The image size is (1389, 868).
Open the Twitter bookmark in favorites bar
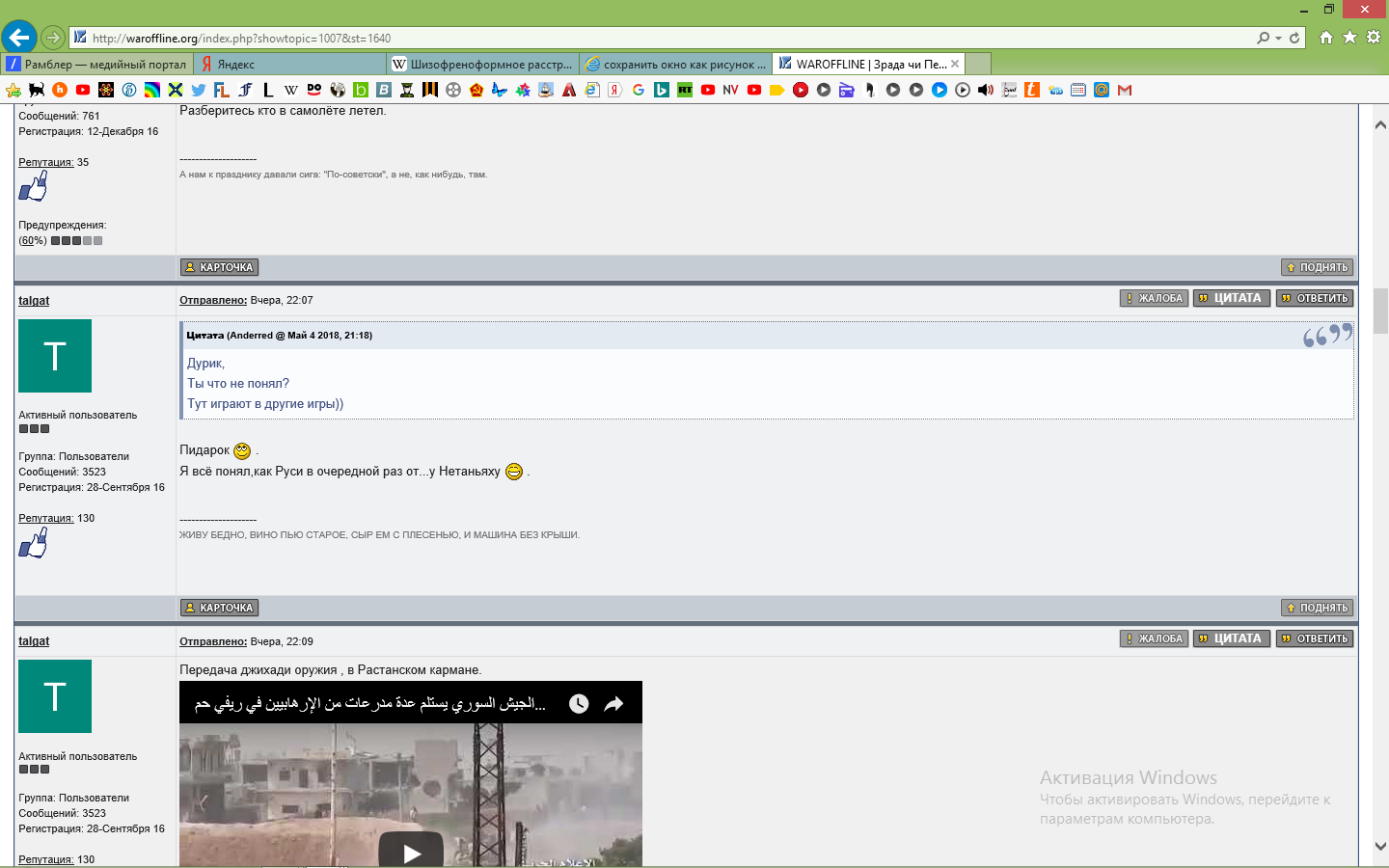pos(199,90)
